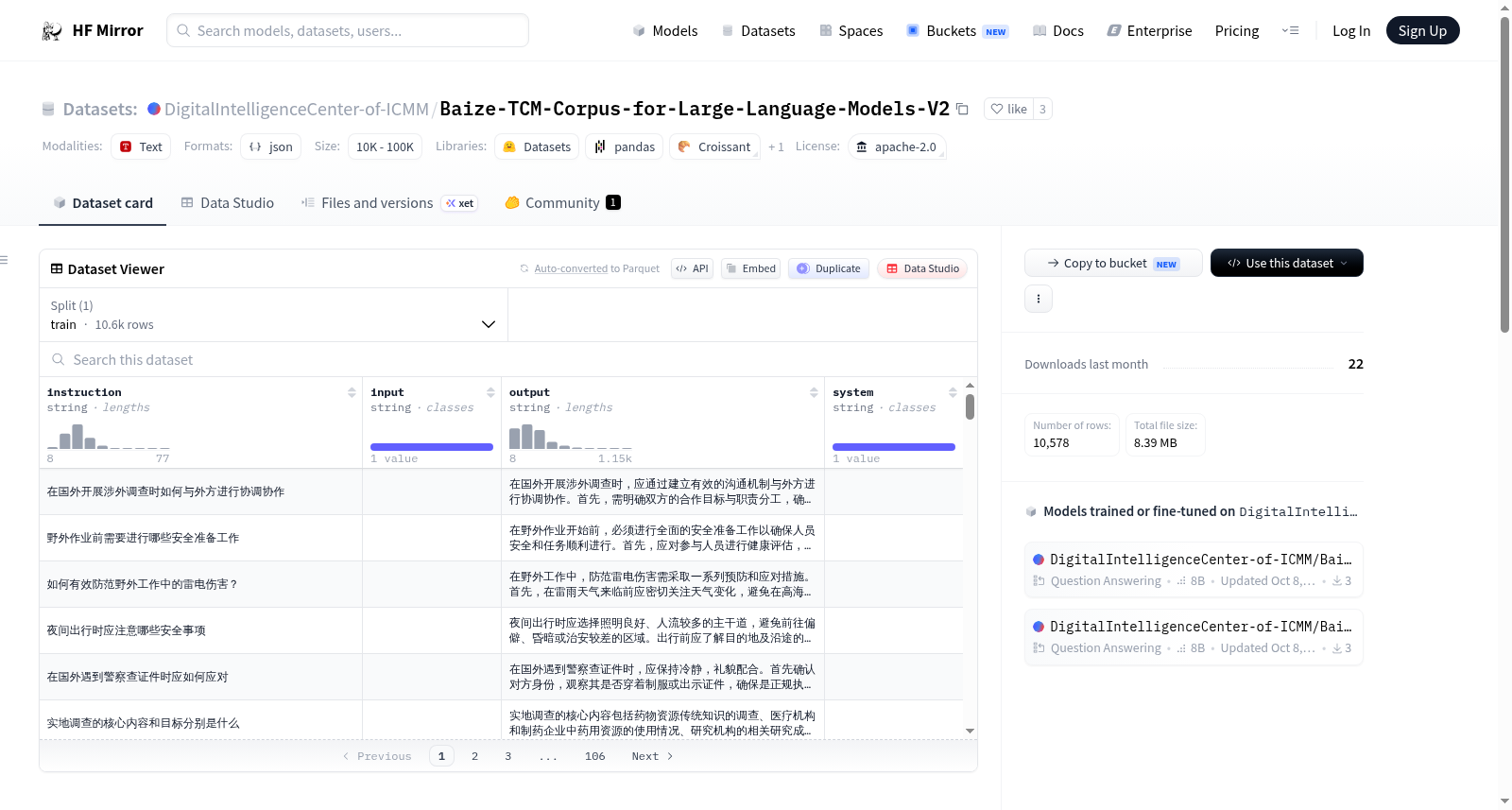Copy dataset to bucket

click(1113, 263)
